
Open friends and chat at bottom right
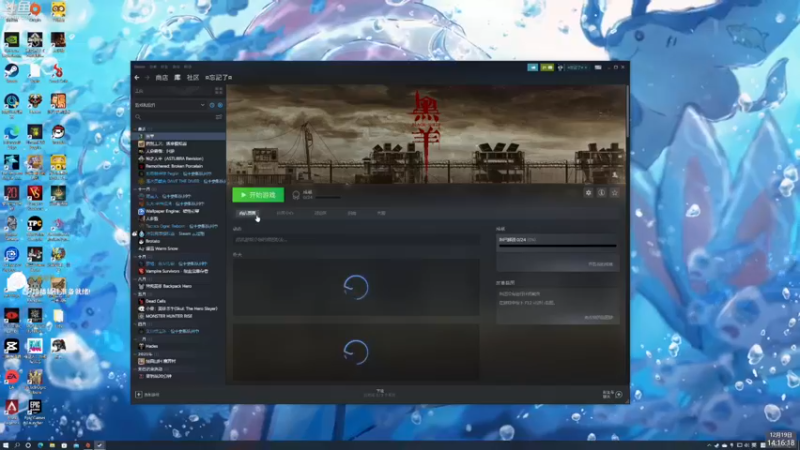[x=612, y=394]
